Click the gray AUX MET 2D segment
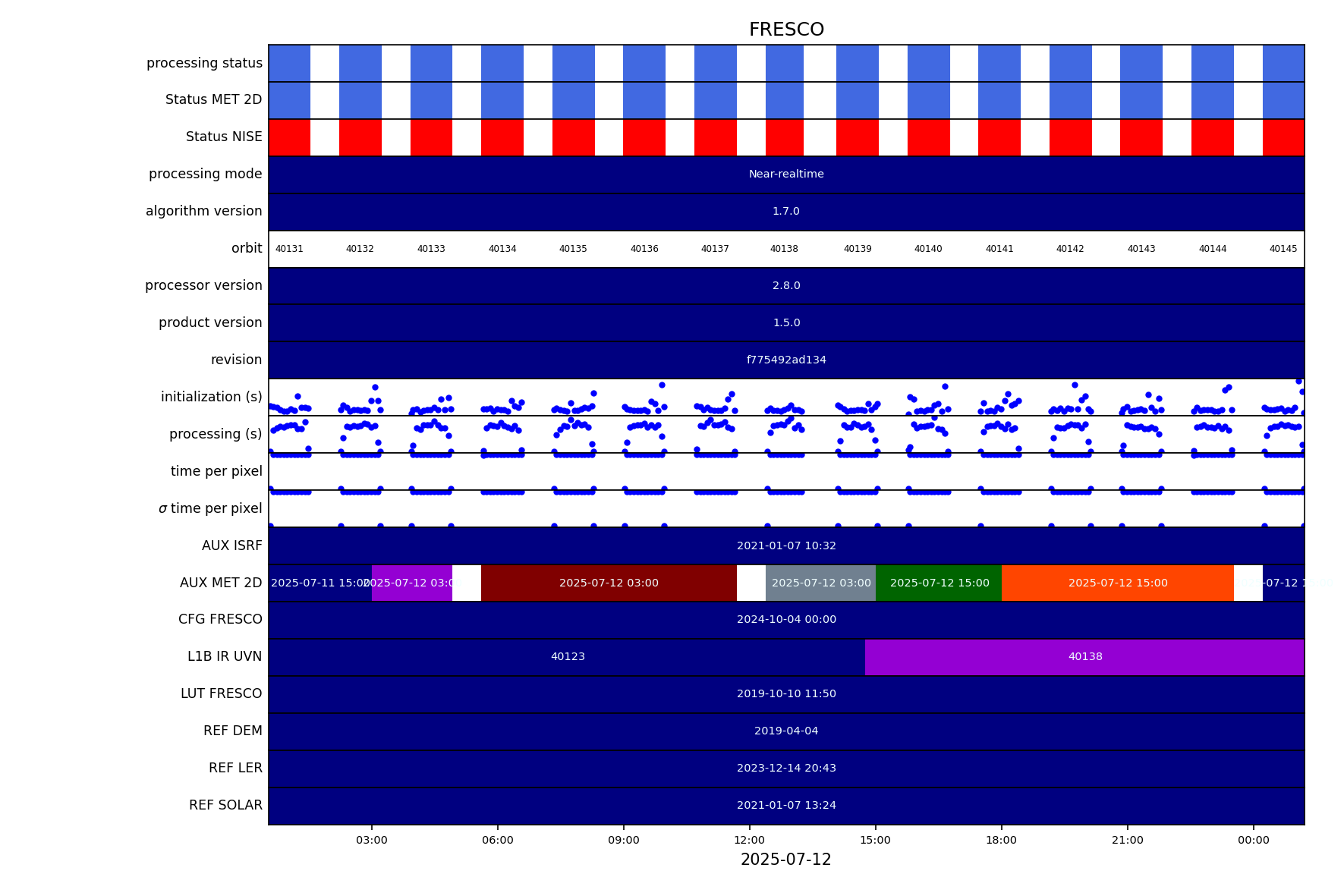 point(820,583)
